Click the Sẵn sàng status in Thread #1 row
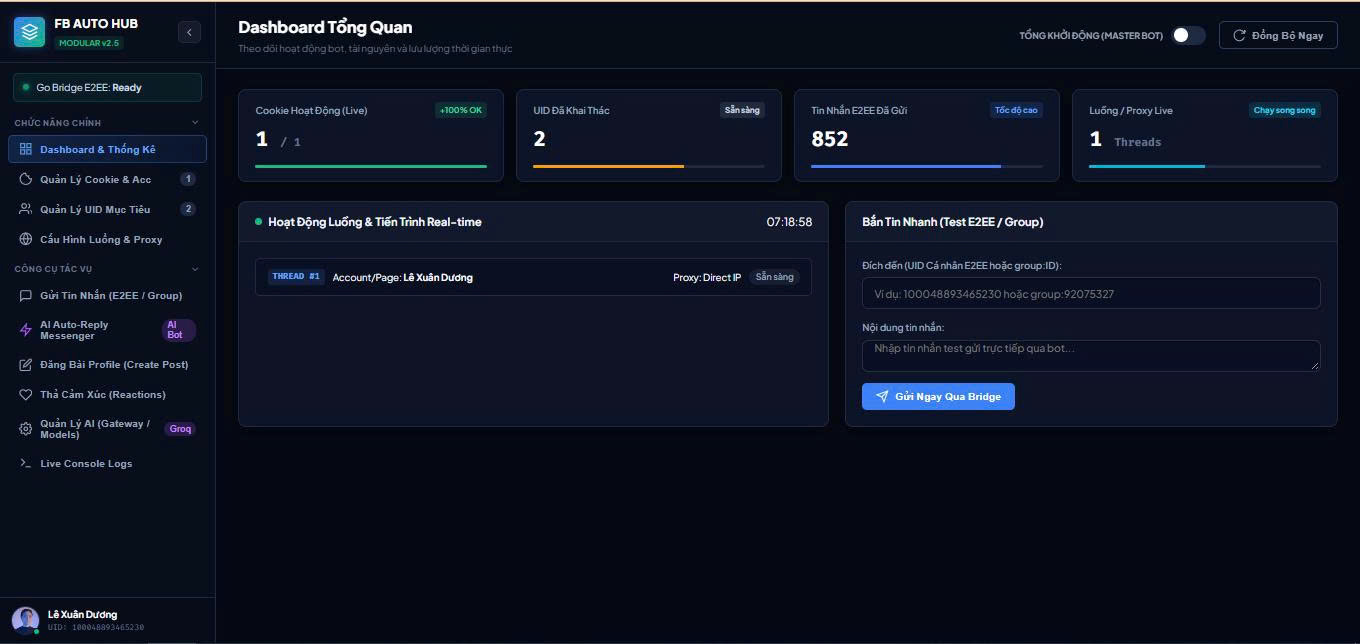The image size is (1360, 644). tap(775, 277)
